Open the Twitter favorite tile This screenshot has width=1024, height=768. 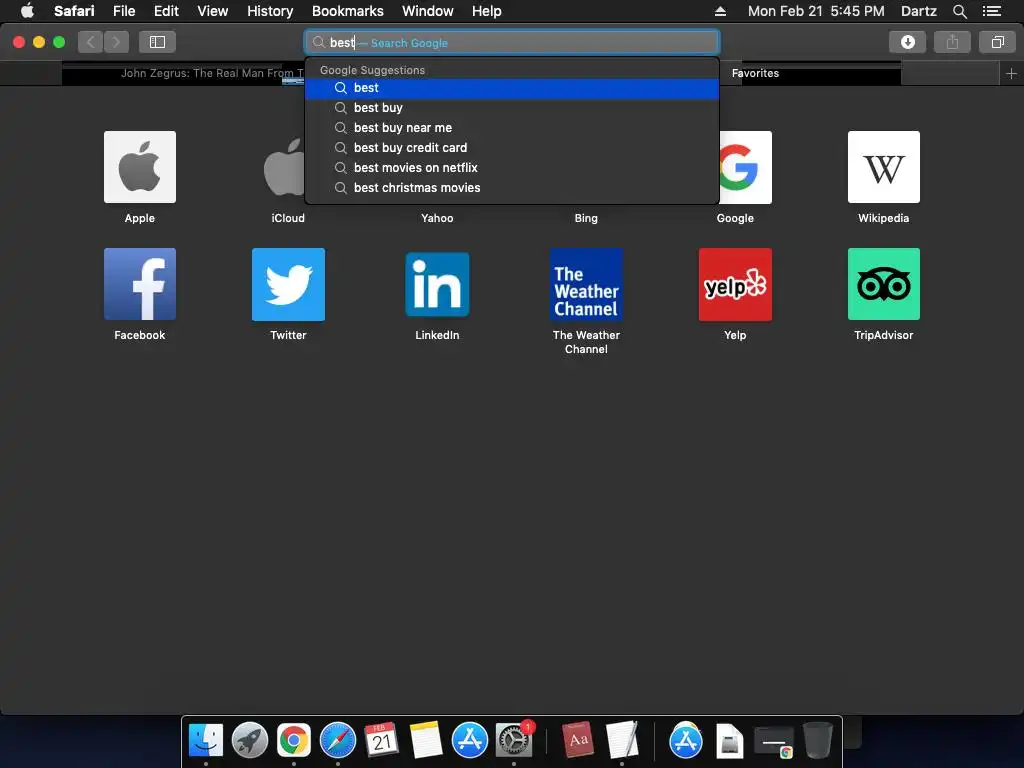point(288,284)
